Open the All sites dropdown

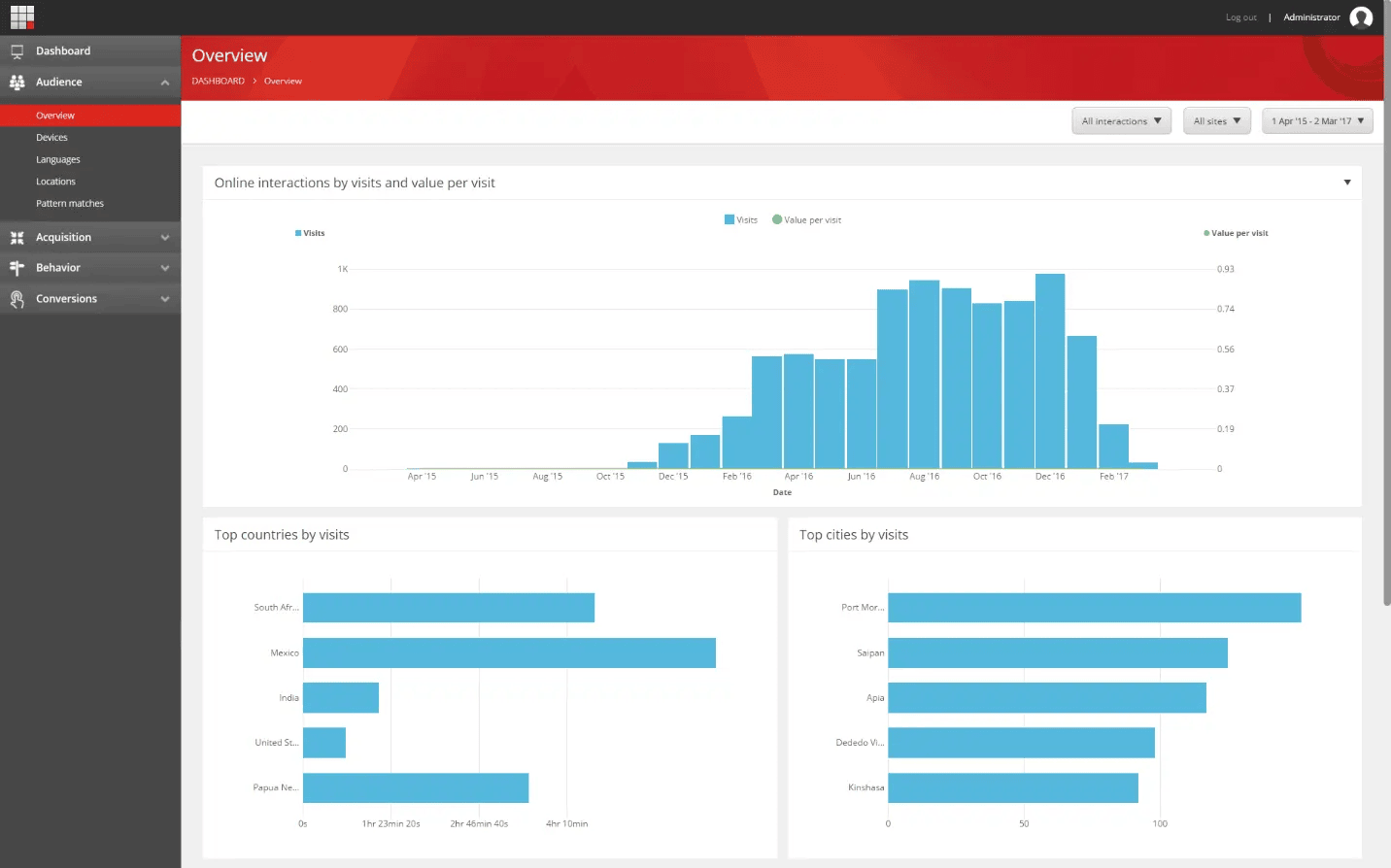pyautogui.click(x=1216, y=120)
